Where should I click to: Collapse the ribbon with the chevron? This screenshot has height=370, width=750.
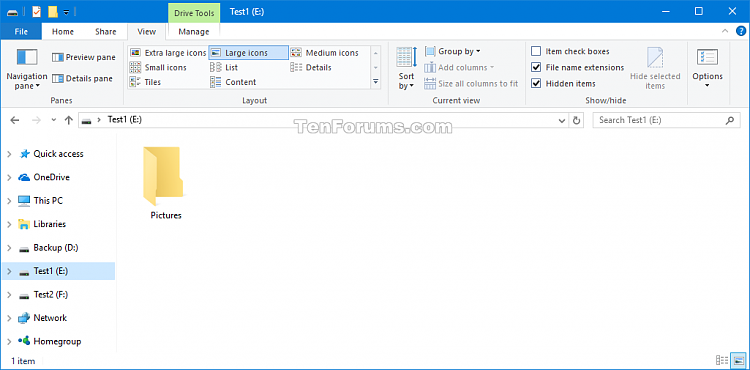point(724,31)
